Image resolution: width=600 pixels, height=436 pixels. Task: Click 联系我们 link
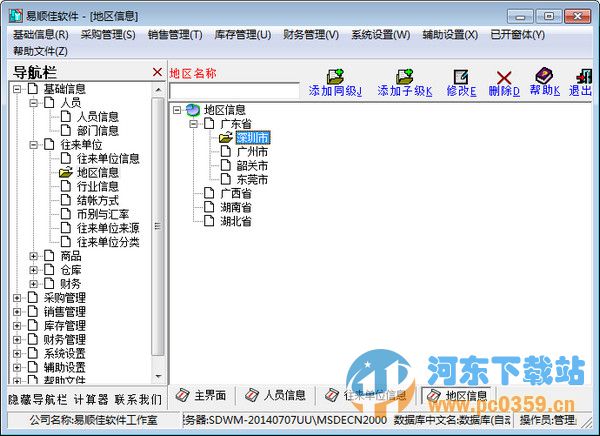[x=138, y=400]
